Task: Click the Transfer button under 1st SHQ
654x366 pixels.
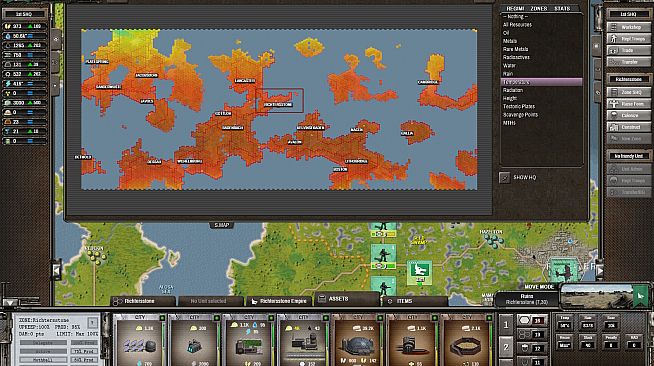Action: tap(629, 62)
